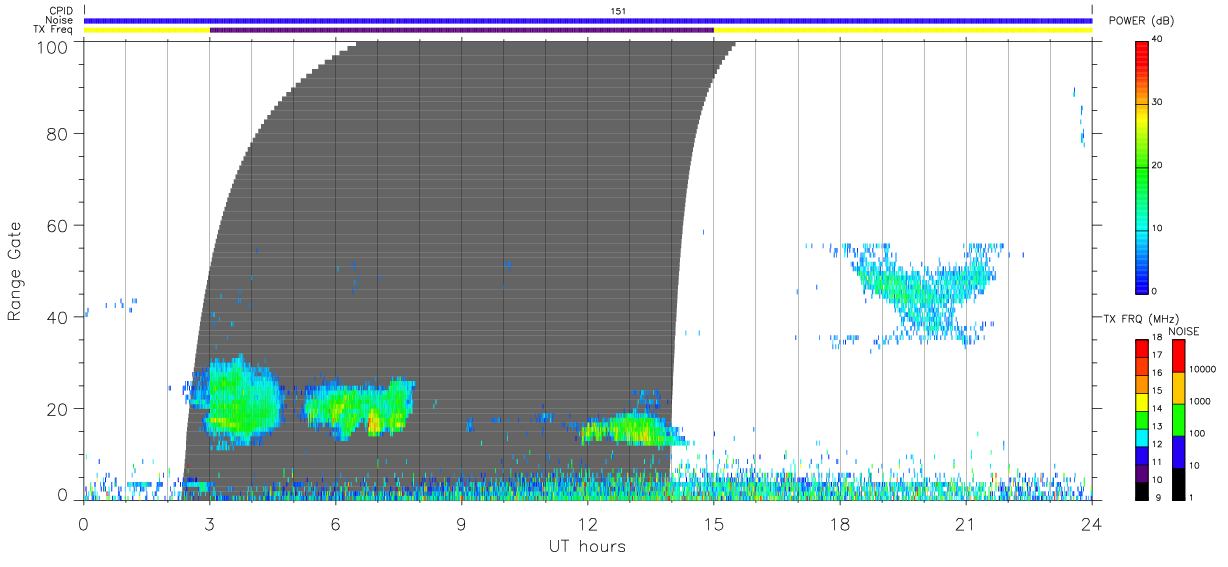Click the 80 tick on Range Gate axis
Image resolution: width=1228 pixels, height=567 pixels.
click(x=56, y=133)
